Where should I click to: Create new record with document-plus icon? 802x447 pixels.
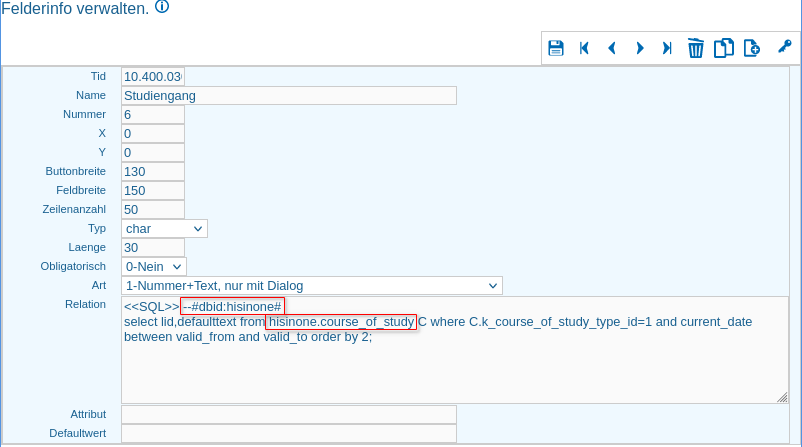[751, 48]
